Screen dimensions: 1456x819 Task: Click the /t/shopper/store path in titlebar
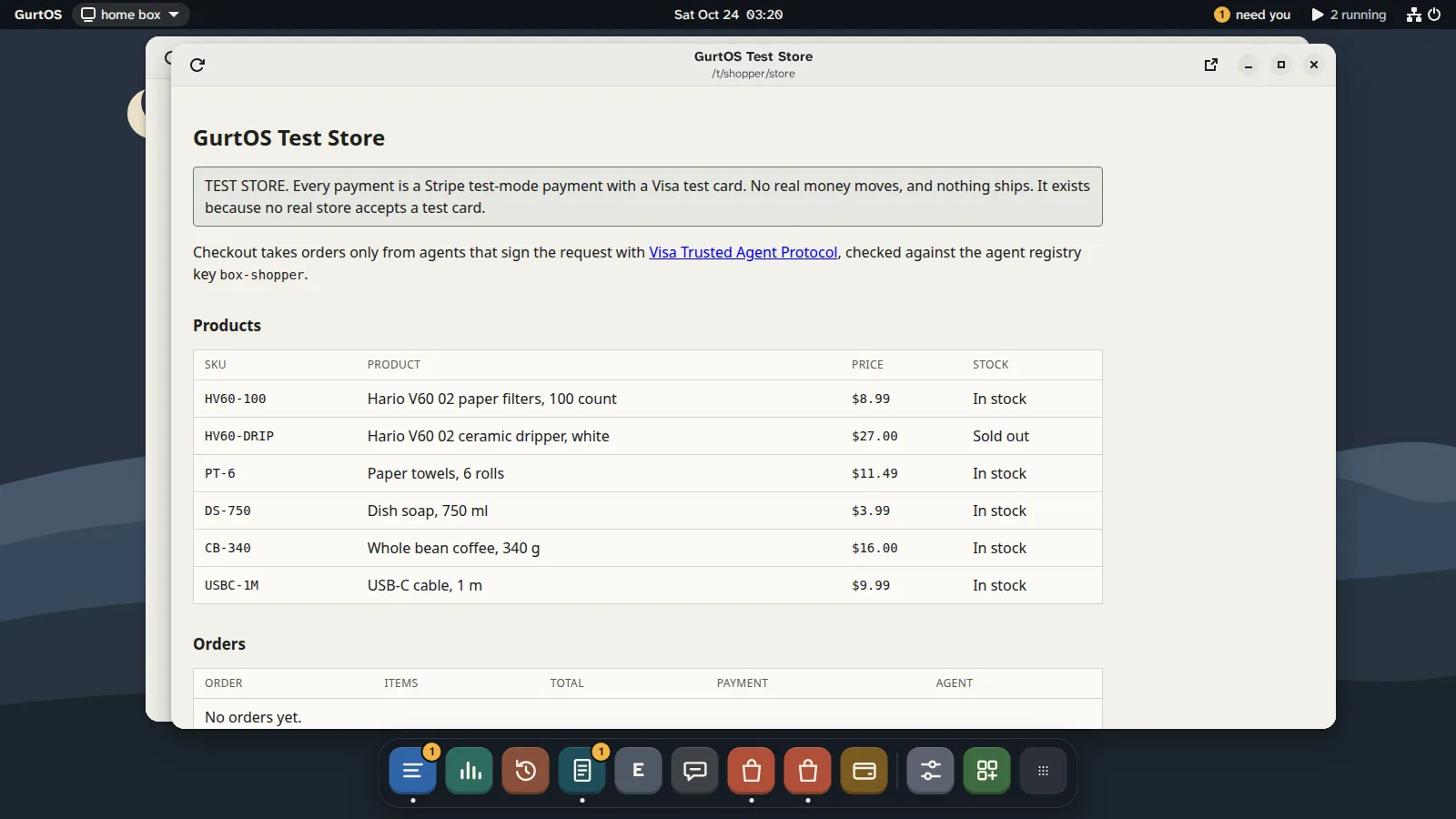[x=753, y=74]
